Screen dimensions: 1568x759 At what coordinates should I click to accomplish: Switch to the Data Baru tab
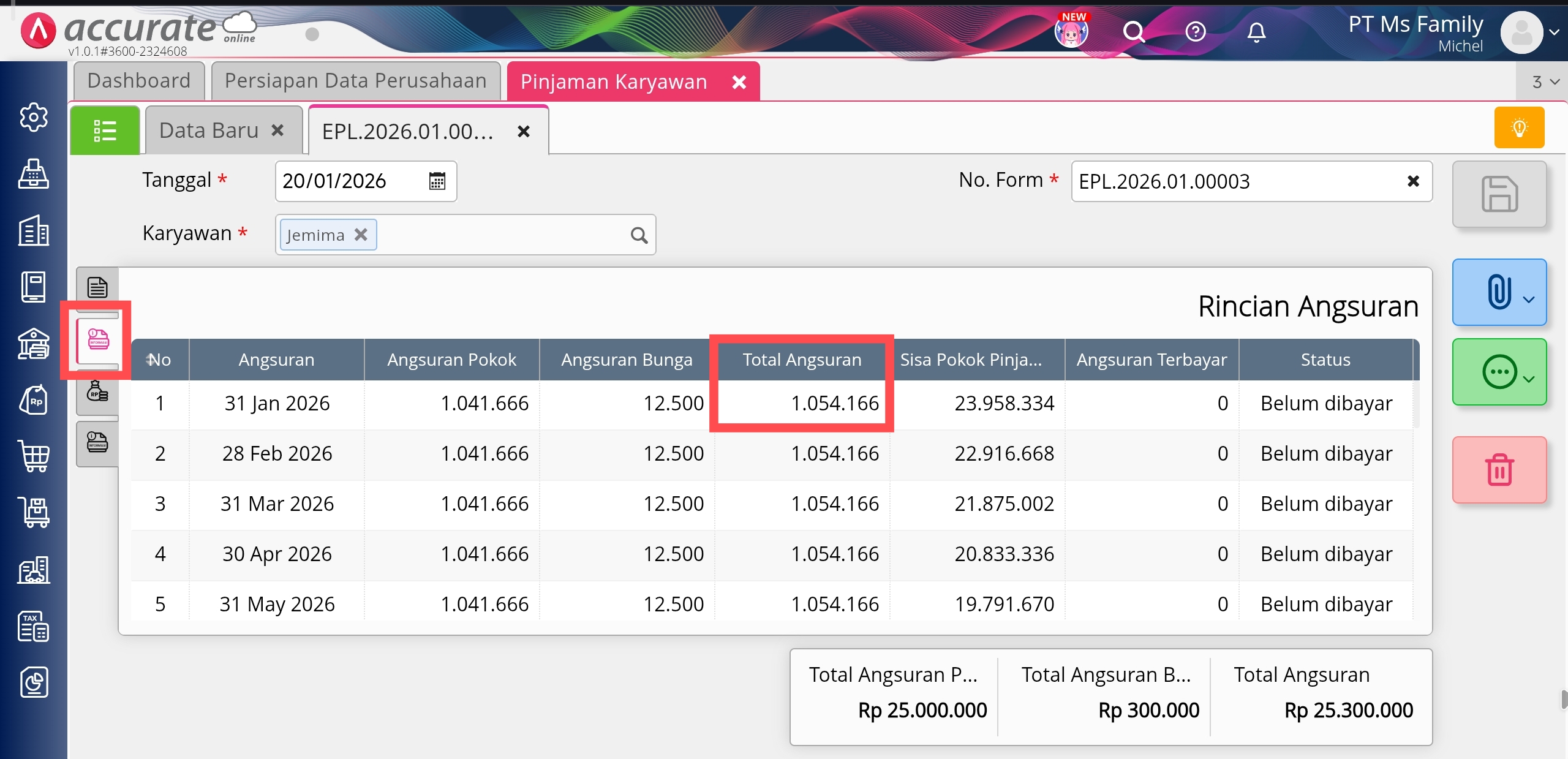209,130
